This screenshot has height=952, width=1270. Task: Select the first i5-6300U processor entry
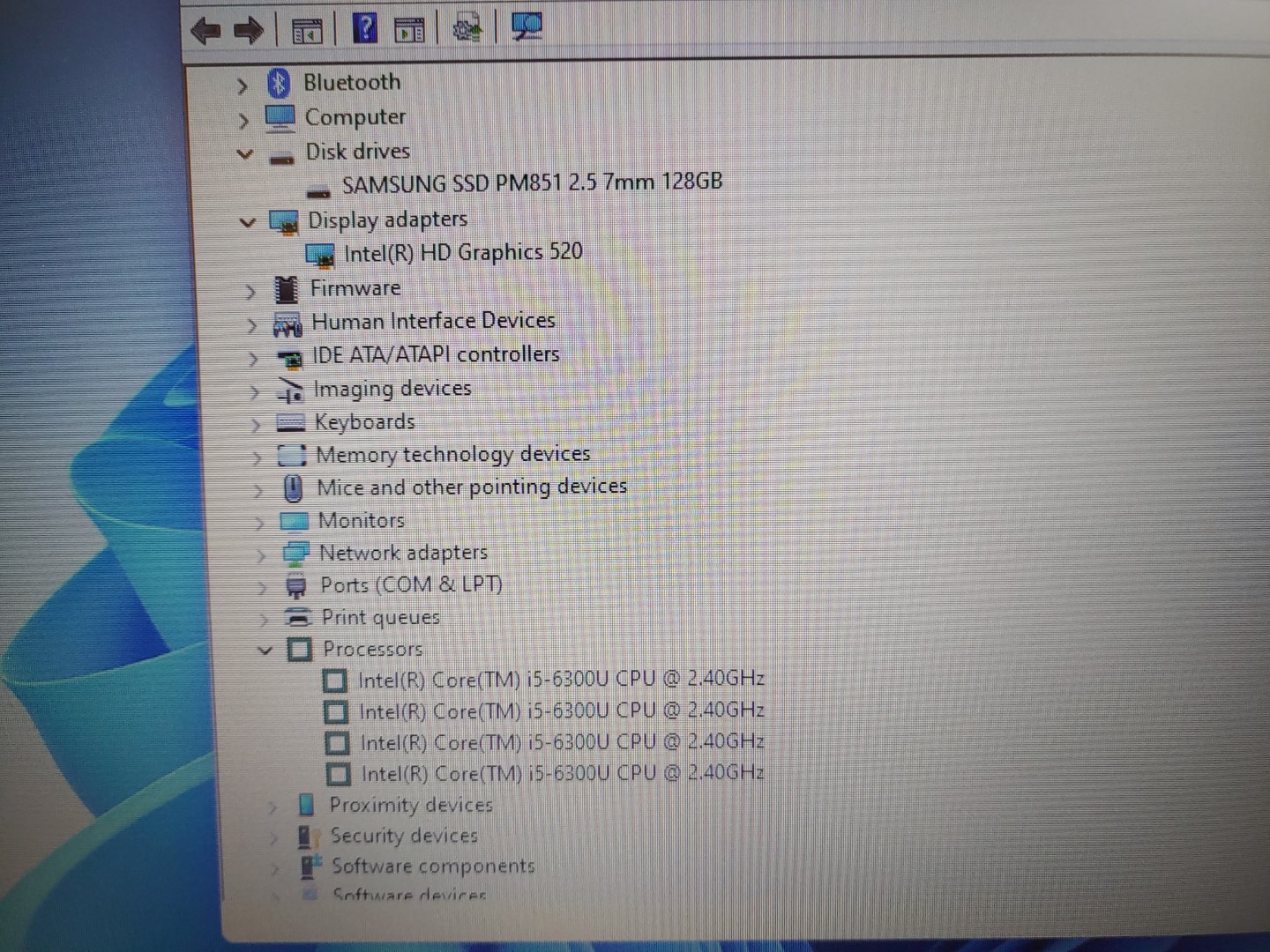coord(561,679)
